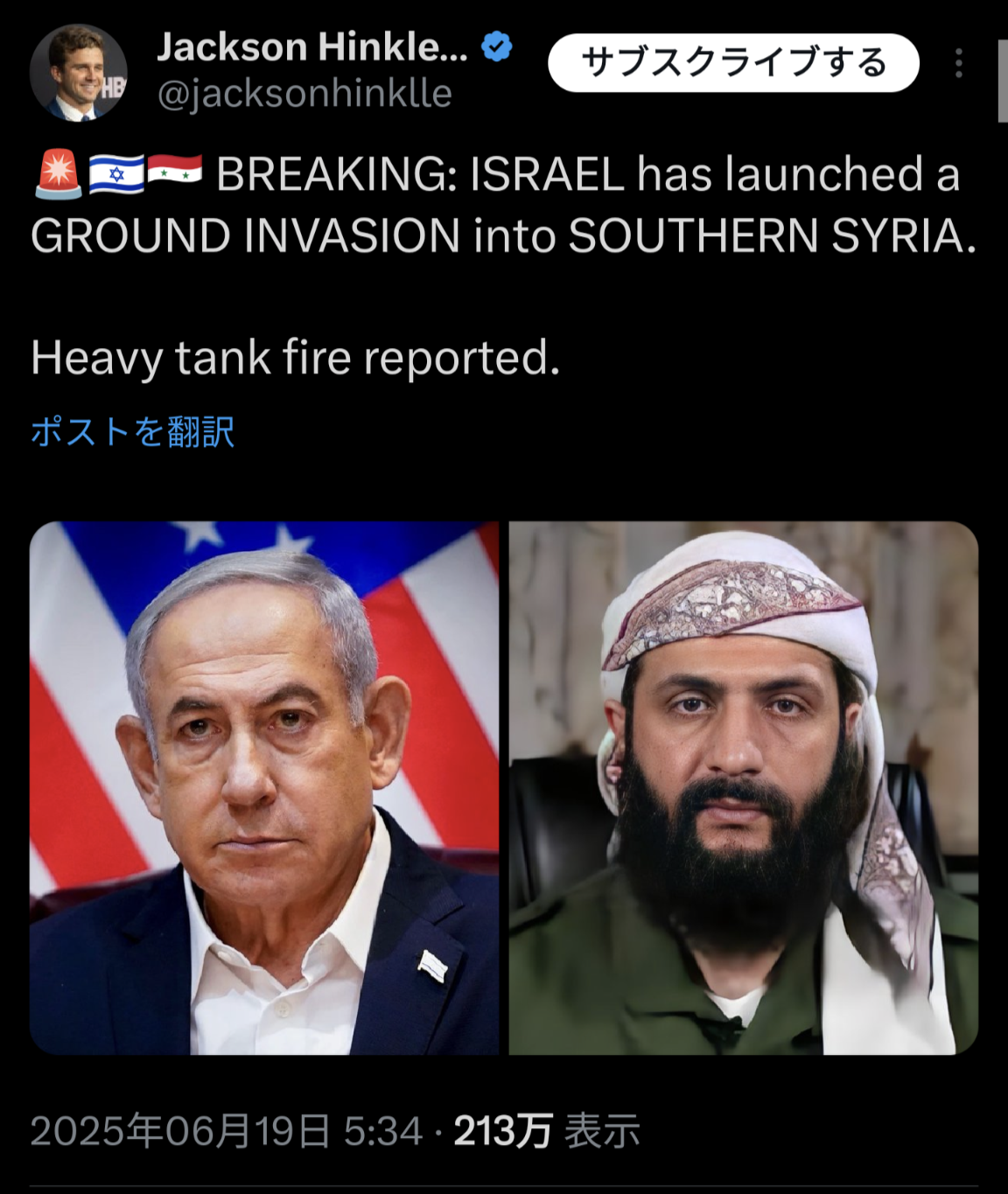Click the blue verified badge
This screenshot has height=1194, width=1008.
[x=497, y=46]
